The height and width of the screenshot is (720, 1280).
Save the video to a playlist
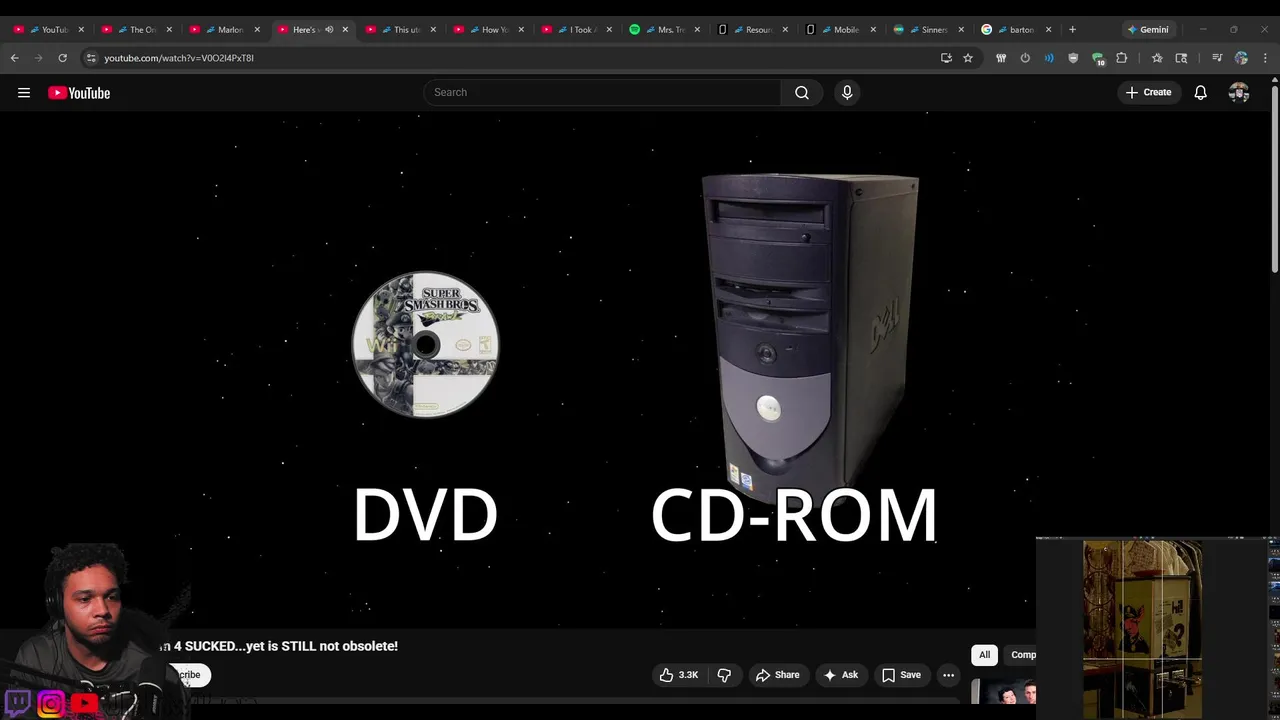900,675
